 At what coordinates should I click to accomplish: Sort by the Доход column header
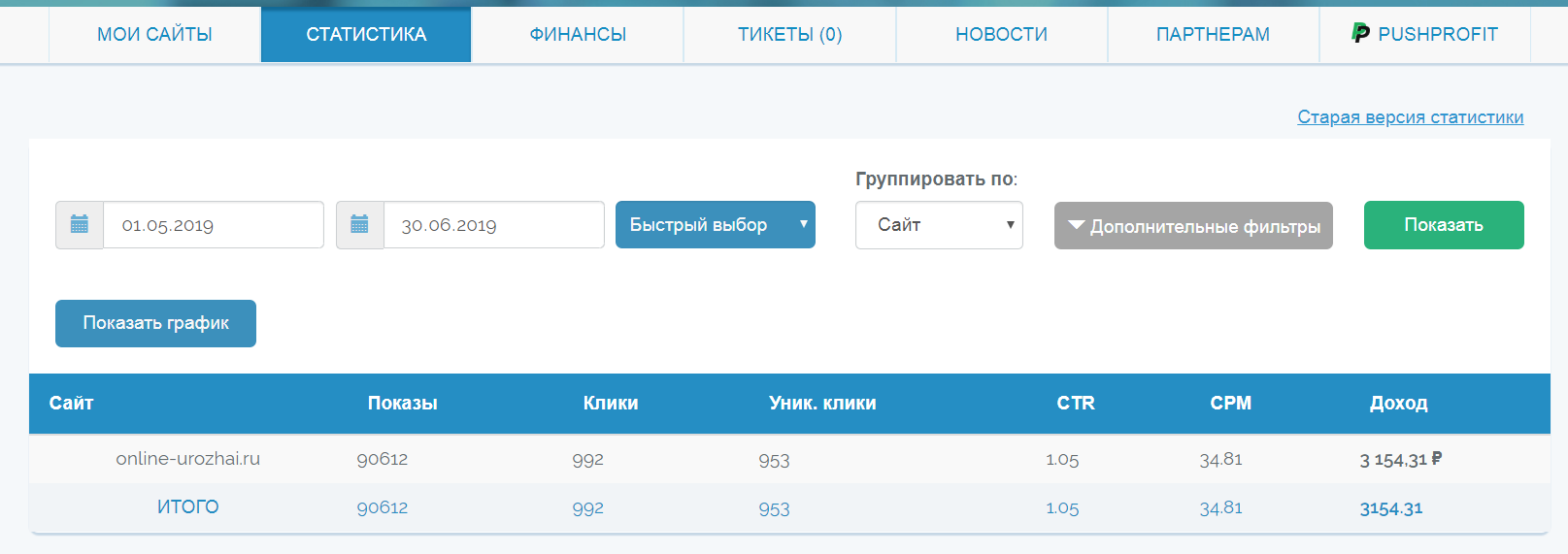coord(1398,404)
